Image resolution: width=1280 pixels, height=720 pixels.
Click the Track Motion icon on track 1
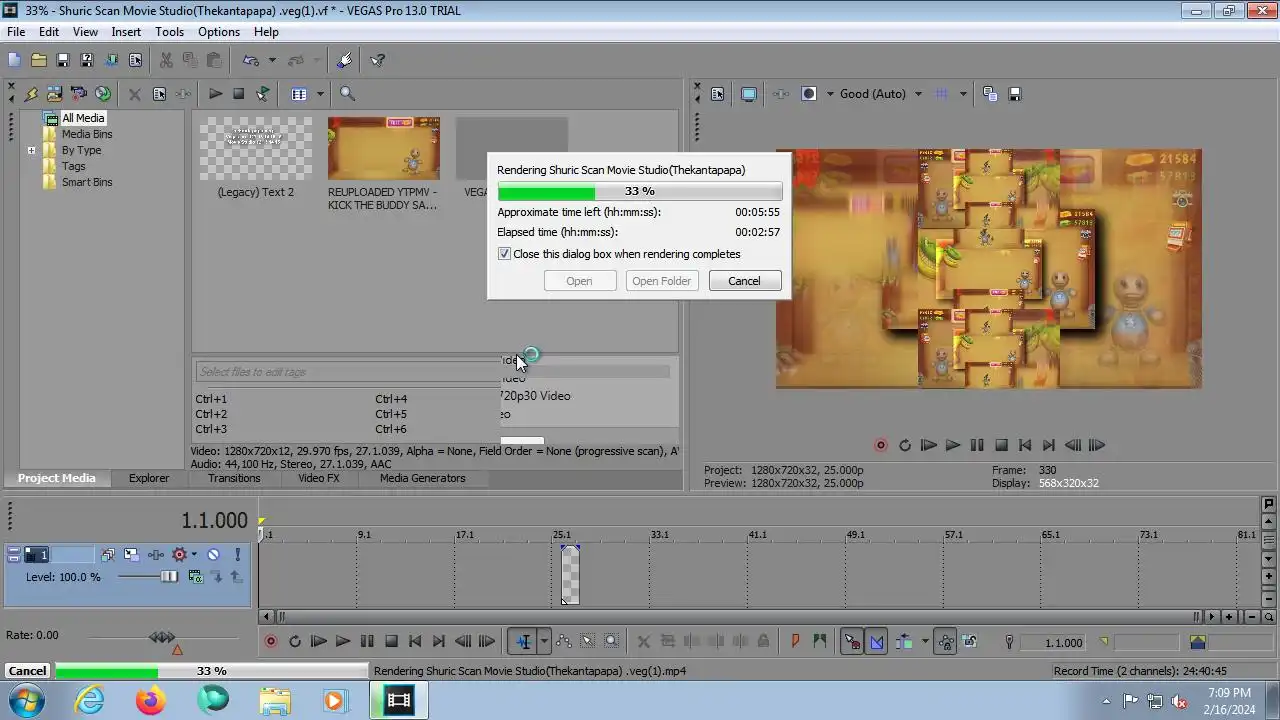coord(131,554)
